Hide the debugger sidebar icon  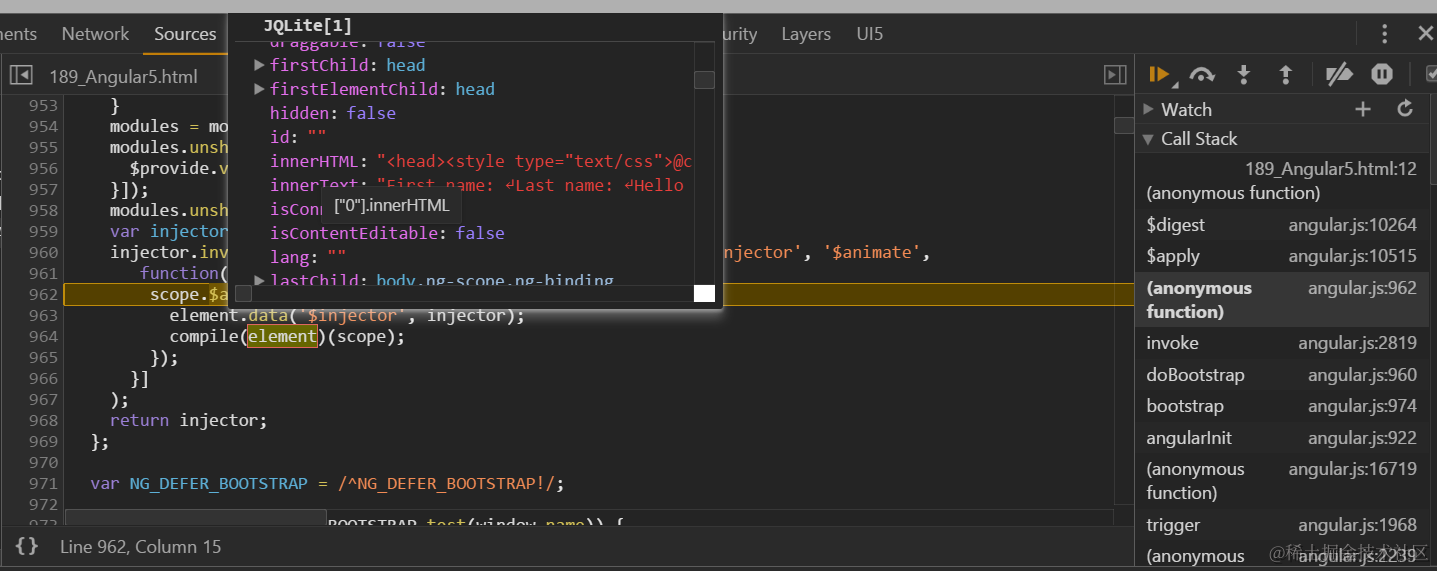pos(1115,76)
